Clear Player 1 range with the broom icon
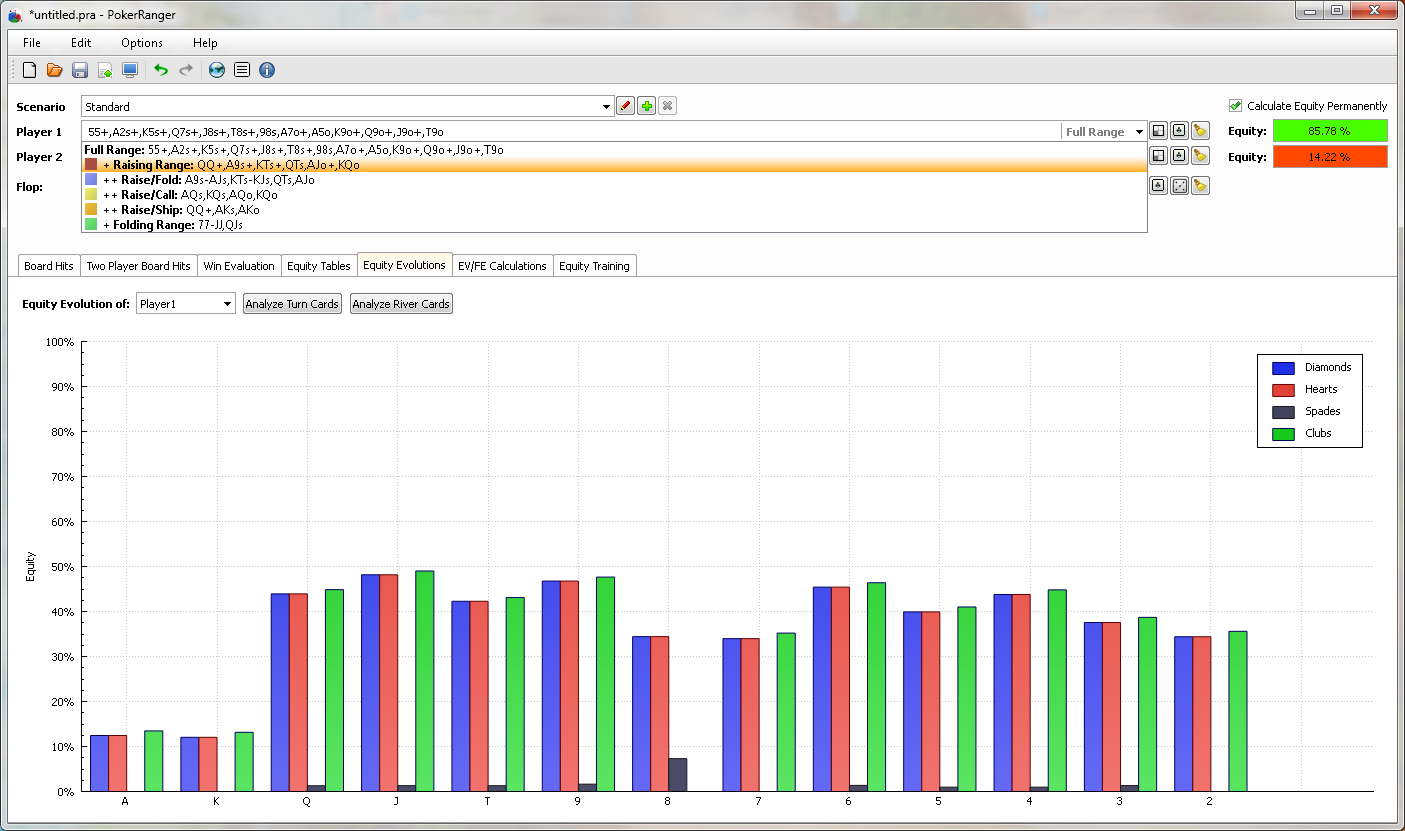1405x831 pixels. point(1200,131)
